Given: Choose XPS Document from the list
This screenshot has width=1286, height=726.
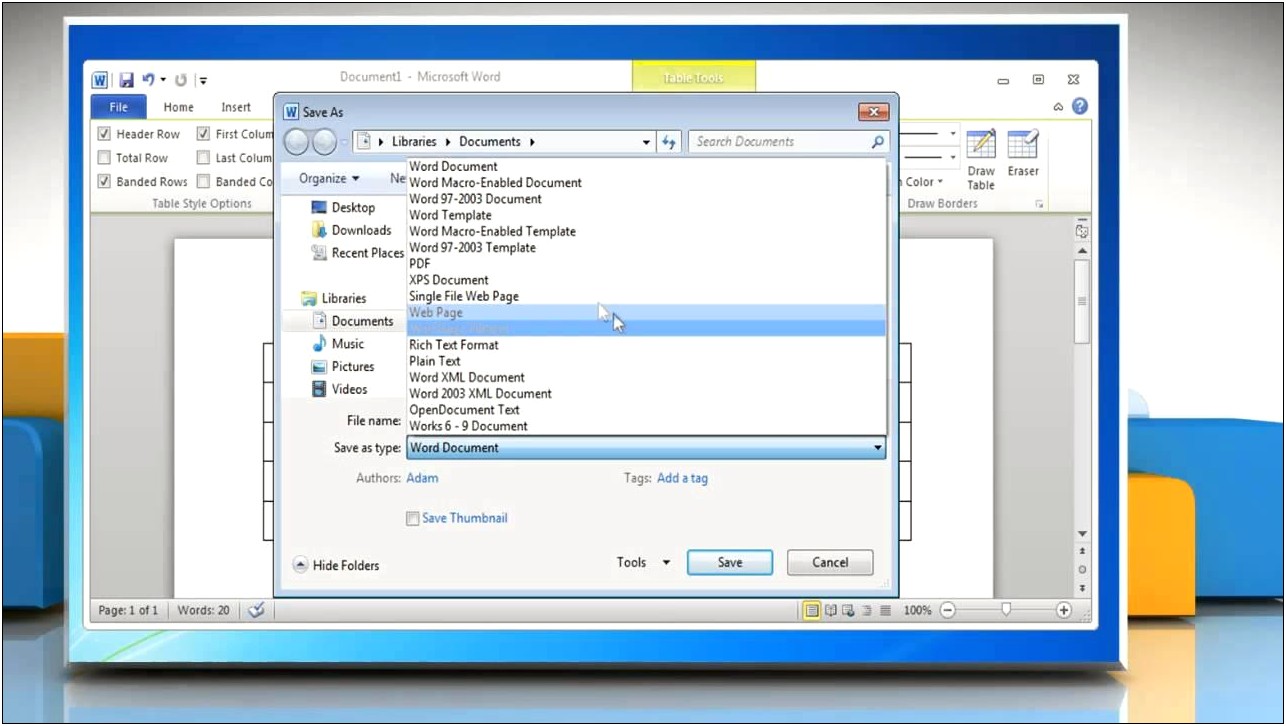Looking at the screenshot, I should point(646,280).
